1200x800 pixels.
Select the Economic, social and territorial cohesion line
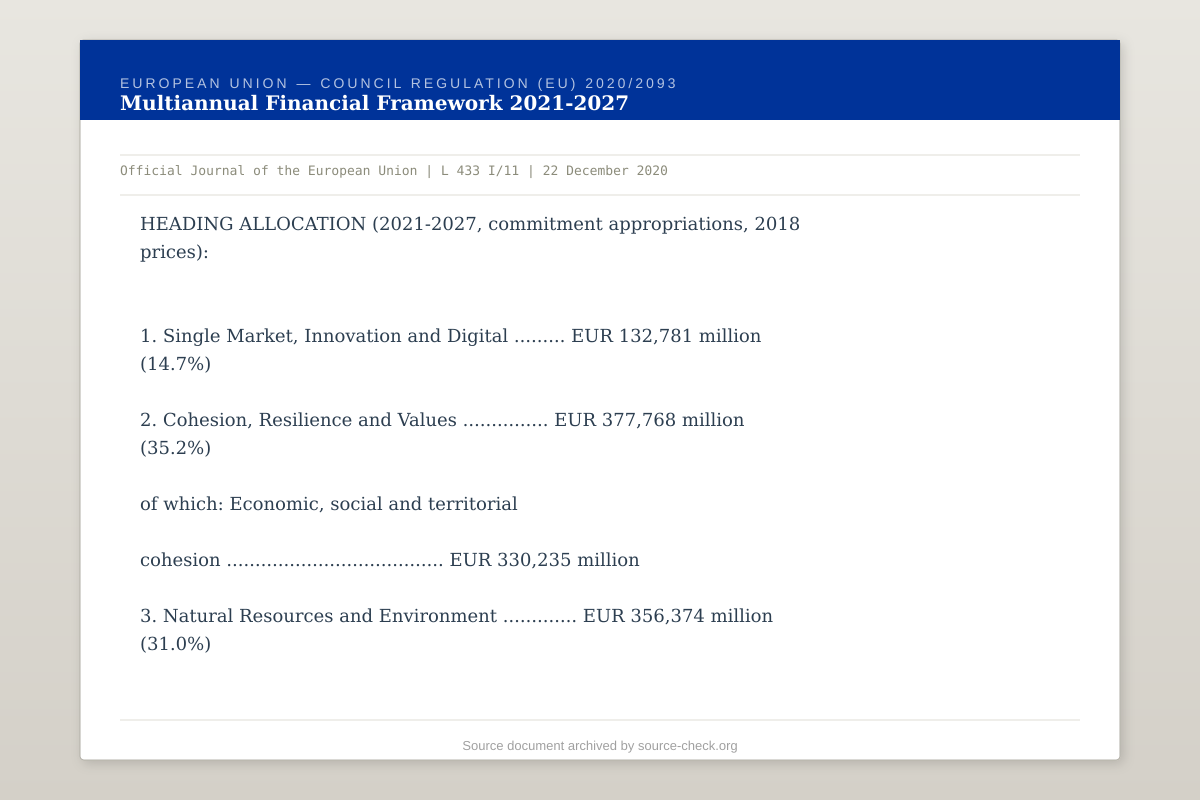[330, 504]
